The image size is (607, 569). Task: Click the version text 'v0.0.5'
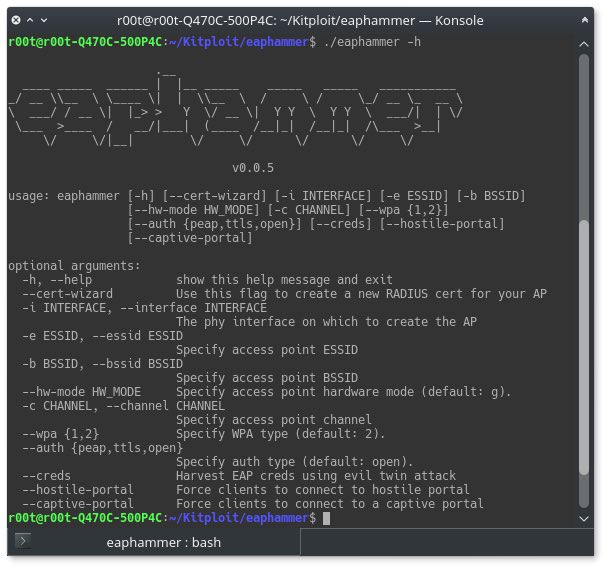253,168
